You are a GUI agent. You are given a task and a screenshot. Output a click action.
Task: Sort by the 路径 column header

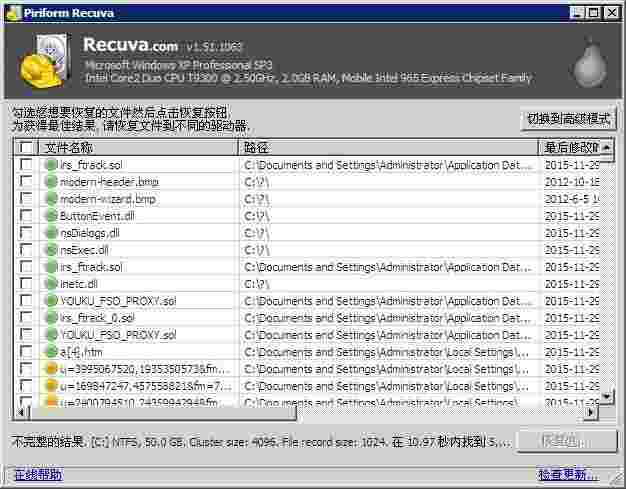pyautogui.click(x=388, y=148)
